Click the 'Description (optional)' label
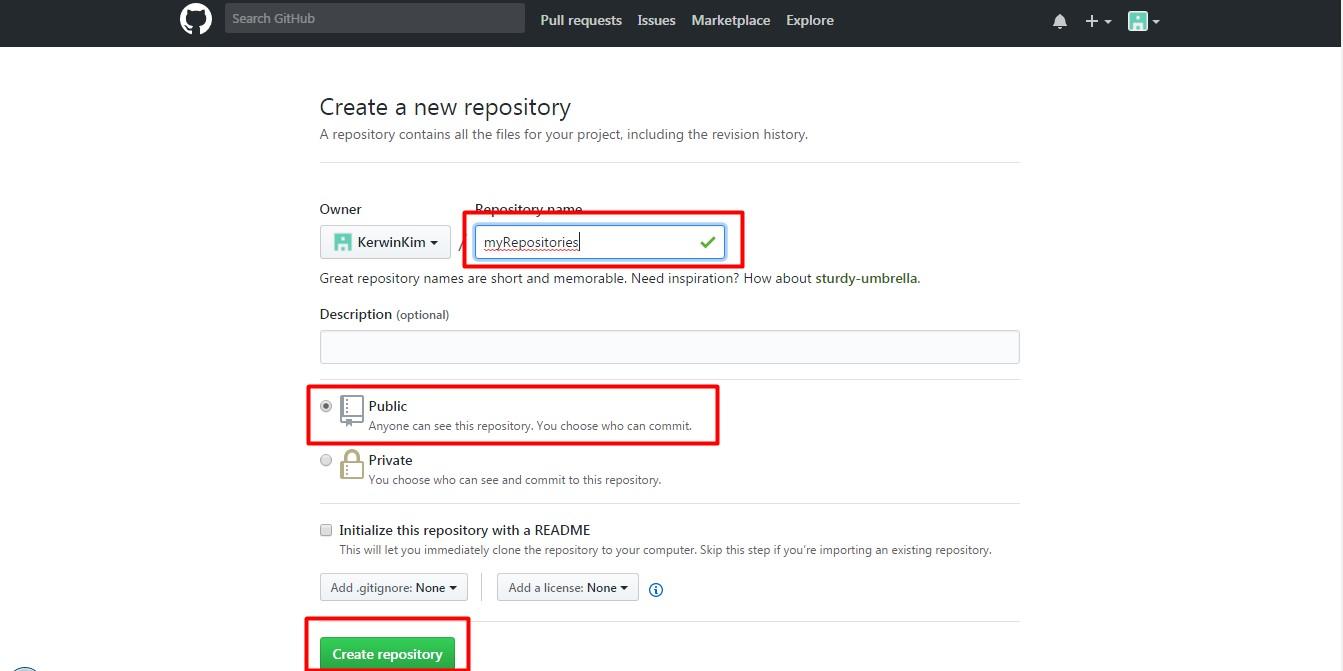Image resolution: width=1343 pixels, height=671 pixels. point(384,314)
